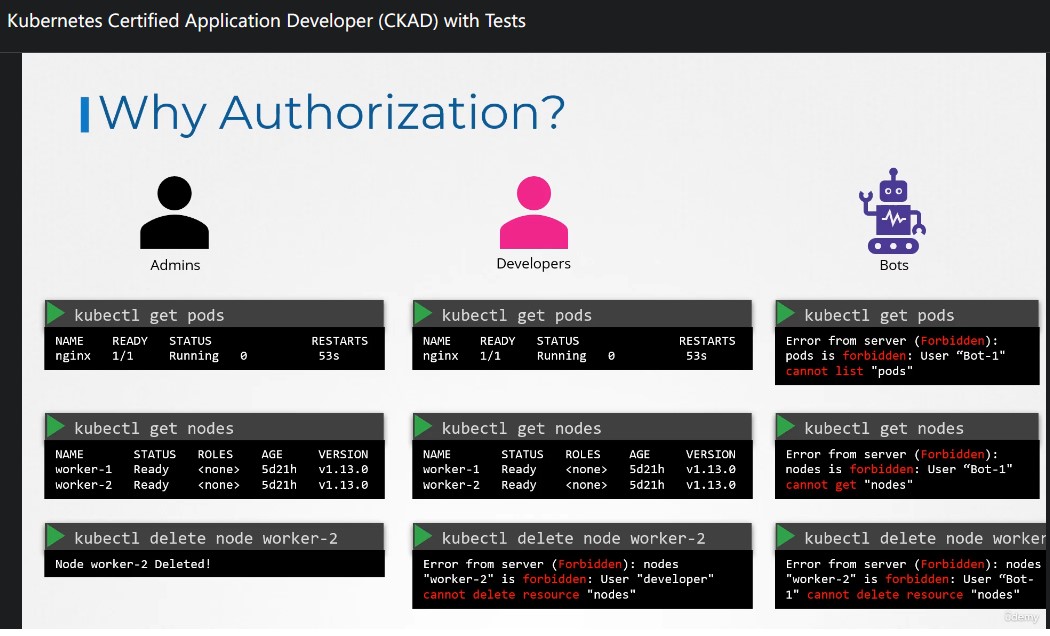The width and height of the screenshot is (1050, 636).
Task: Click red 'cannot get' in Bots nodes output
Action: click(x=821, y=485)
